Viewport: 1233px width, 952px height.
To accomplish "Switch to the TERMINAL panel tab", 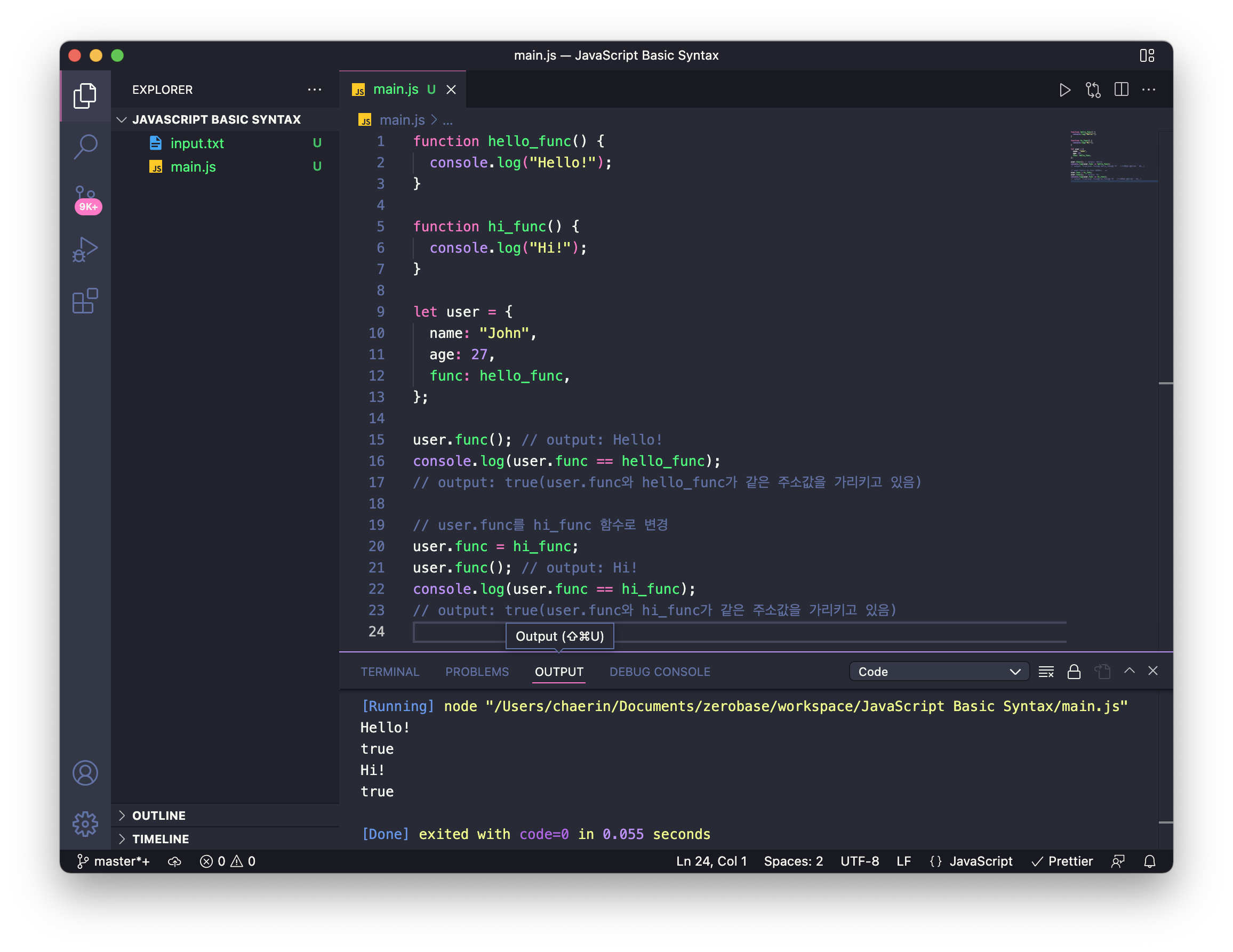I will pos(389,672).
